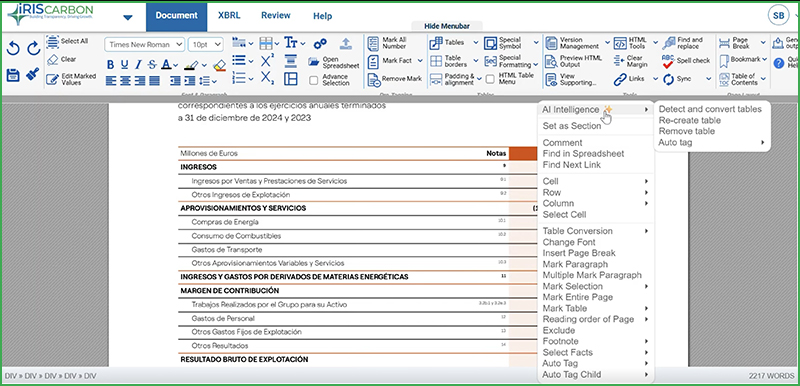Select the Document tab

tap(177, 16)
